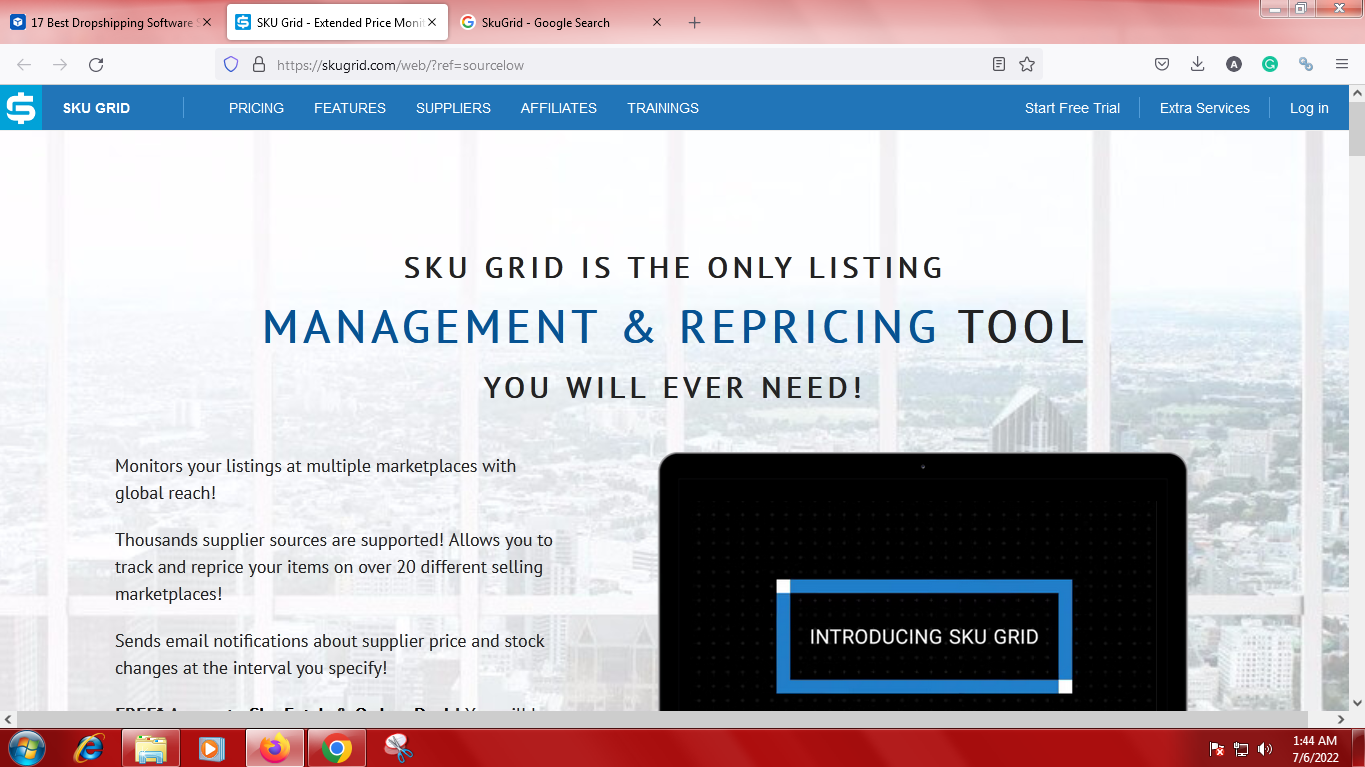Open the PRICING menu item
1365x767 pixels.
(256, 108)
